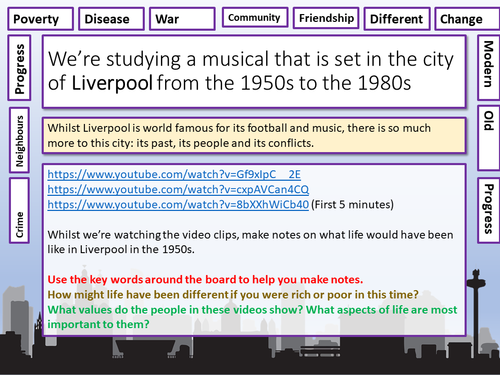Image resolution: width=500 pixels, height=375 pixels.
Task: Select the Disease keyword box
Action: point(111,19)
